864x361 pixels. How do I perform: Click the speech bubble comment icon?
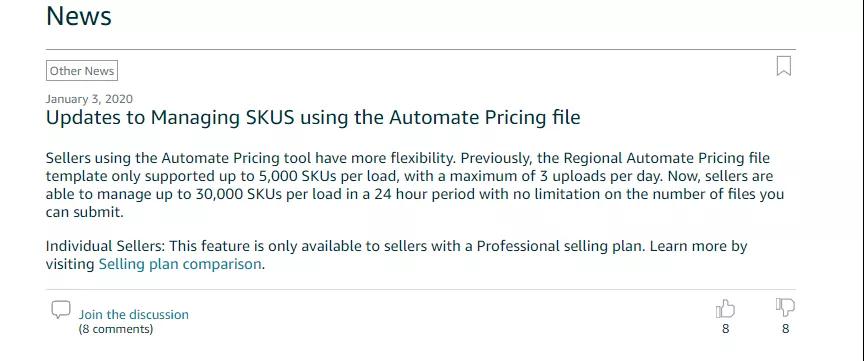click(61, 310)
